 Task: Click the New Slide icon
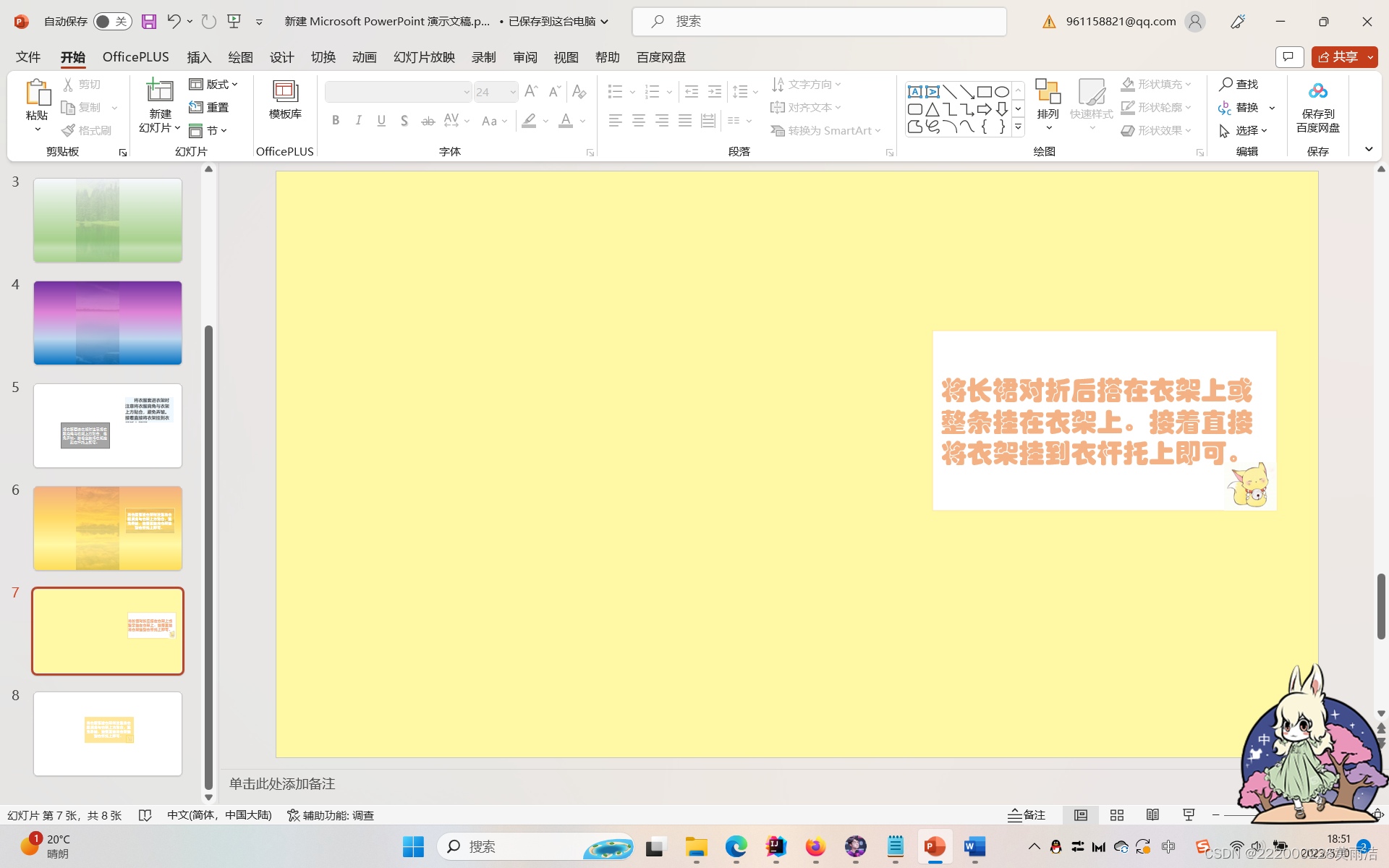pos(160,91)
